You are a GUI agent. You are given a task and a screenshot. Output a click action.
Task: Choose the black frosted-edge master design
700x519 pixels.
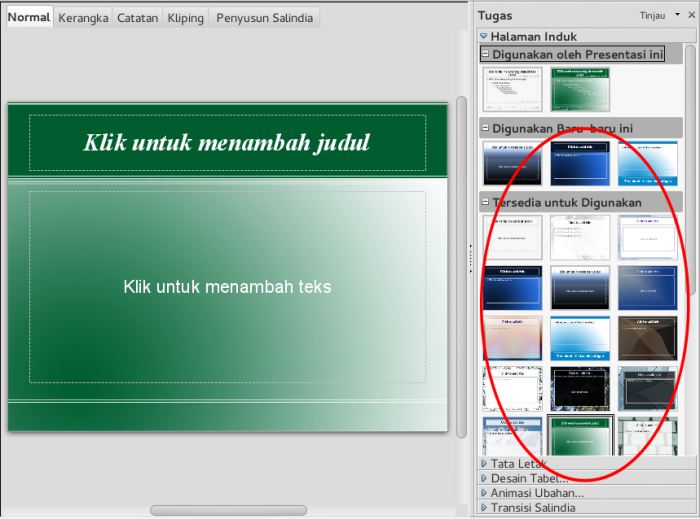point(580,389)
